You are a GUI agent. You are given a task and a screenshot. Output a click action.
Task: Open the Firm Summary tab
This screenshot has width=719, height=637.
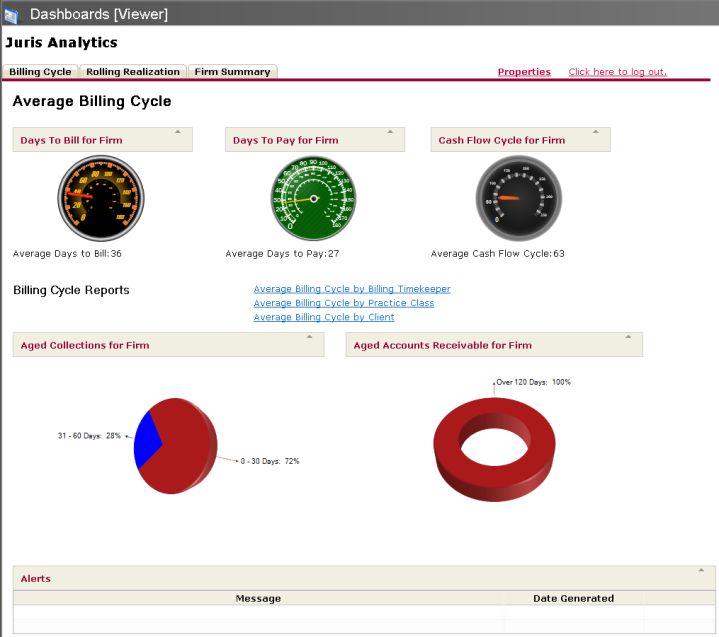coord(232,72)
